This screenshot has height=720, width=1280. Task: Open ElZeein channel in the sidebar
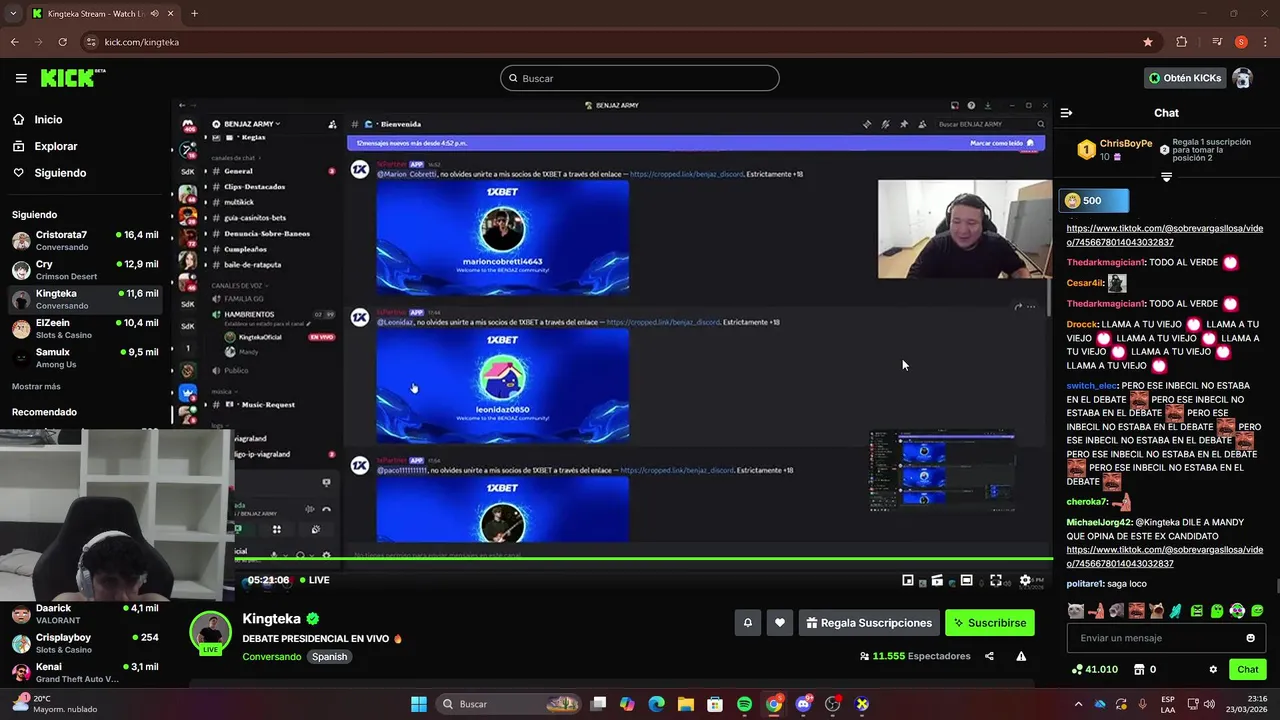pos(85,328)
